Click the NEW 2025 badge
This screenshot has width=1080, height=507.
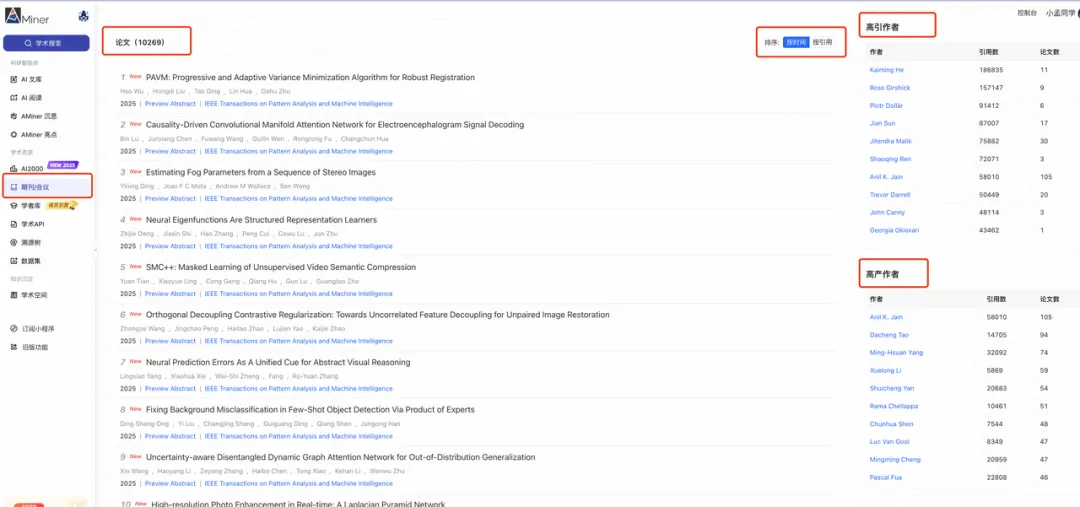[63, 165]
